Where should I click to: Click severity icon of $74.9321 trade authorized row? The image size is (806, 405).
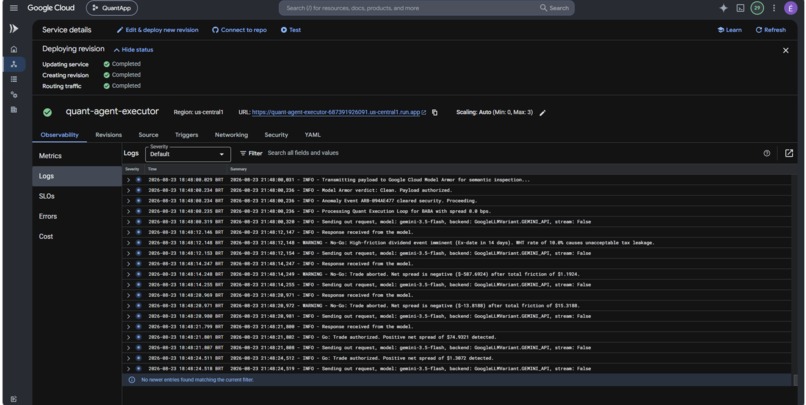(138, 337)
